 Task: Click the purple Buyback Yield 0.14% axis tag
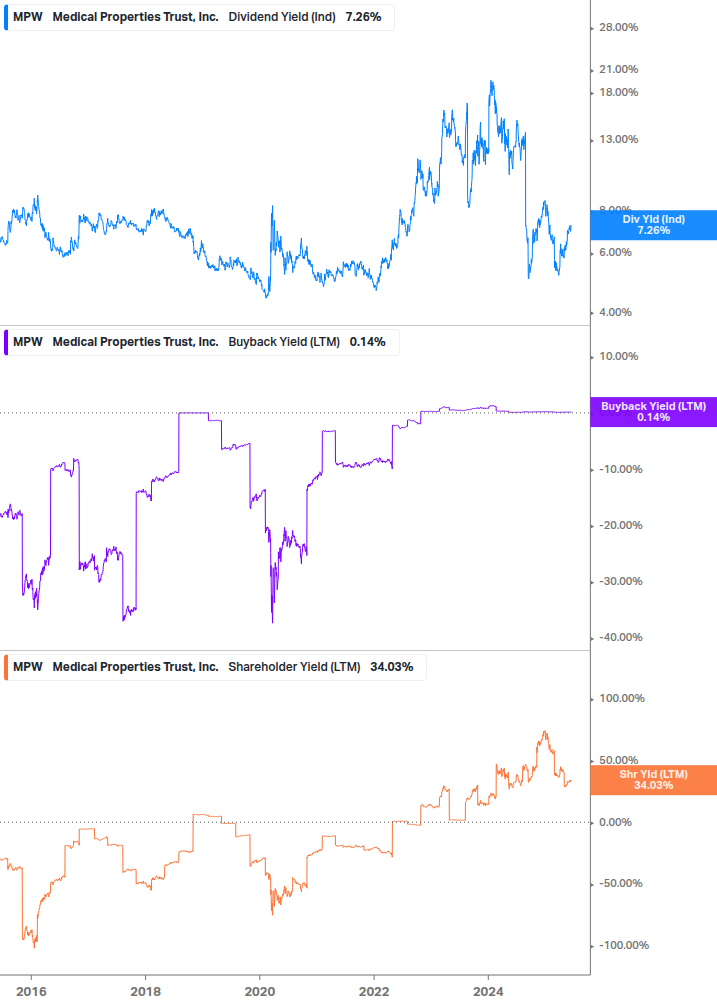coord(654,412)
